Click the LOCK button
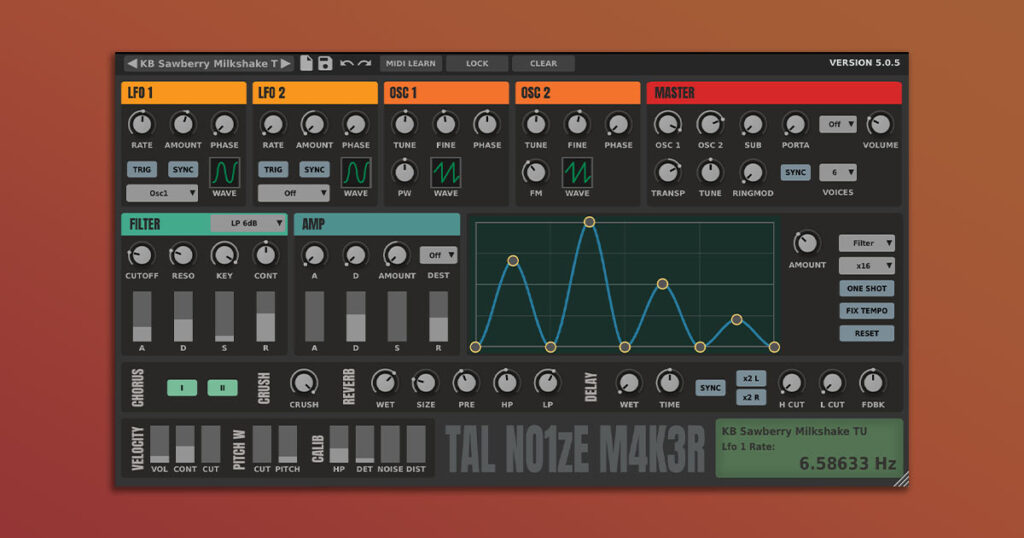This screenshot has width=1024, height=538. (477, 63)
